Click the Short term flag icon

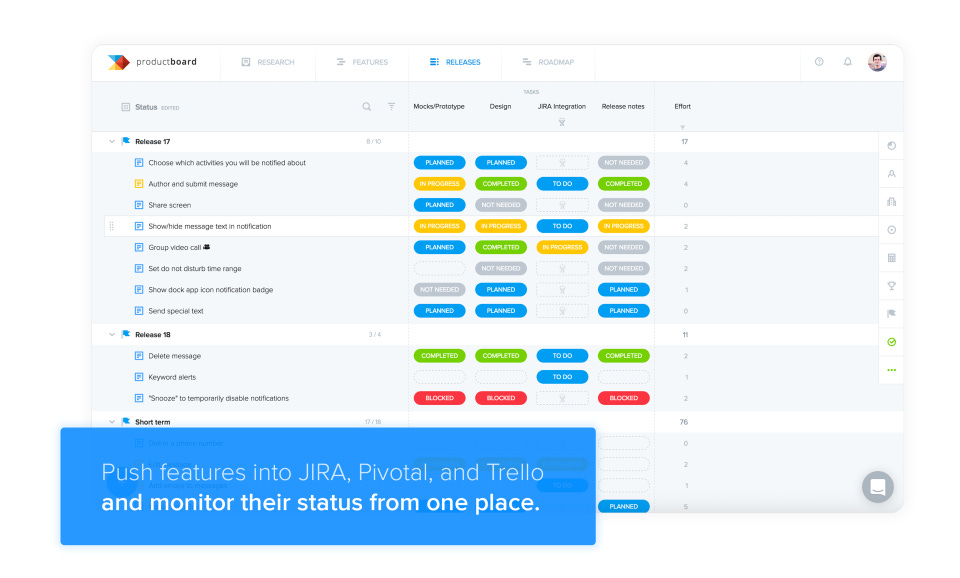tap(126, 421)
